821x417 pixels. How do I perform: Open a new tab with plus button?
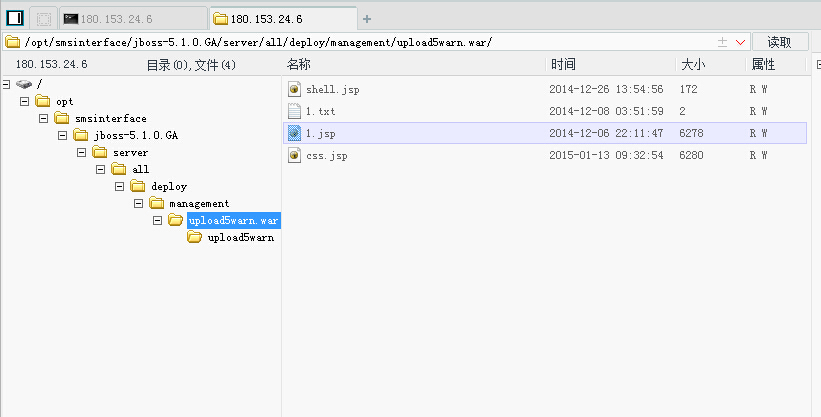pyautogui.click(x=367, y=19)
